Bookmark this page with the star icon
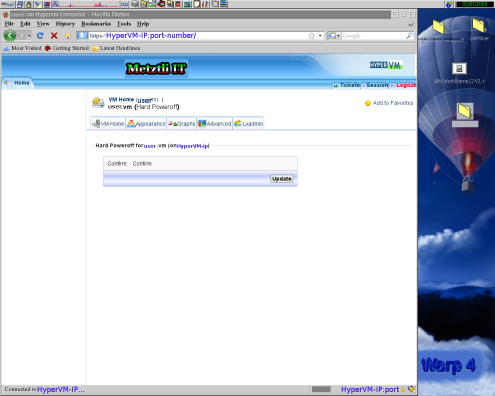495x396 pixels. pyautogui.click(x=312, y=36)
